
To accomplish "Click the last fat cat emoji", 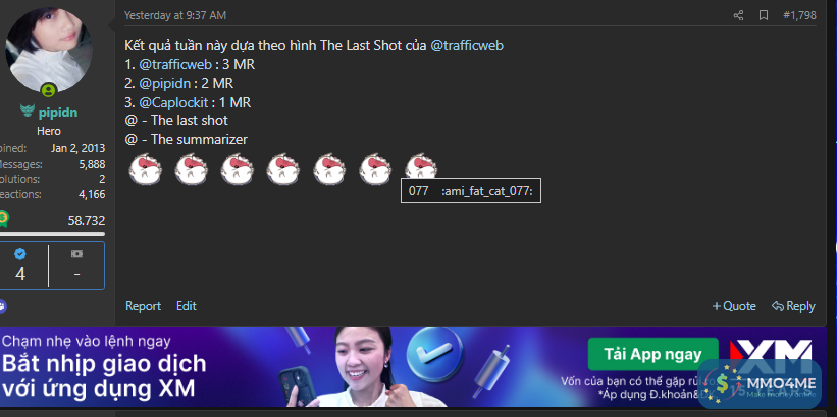I will click(x=421, y=166).
